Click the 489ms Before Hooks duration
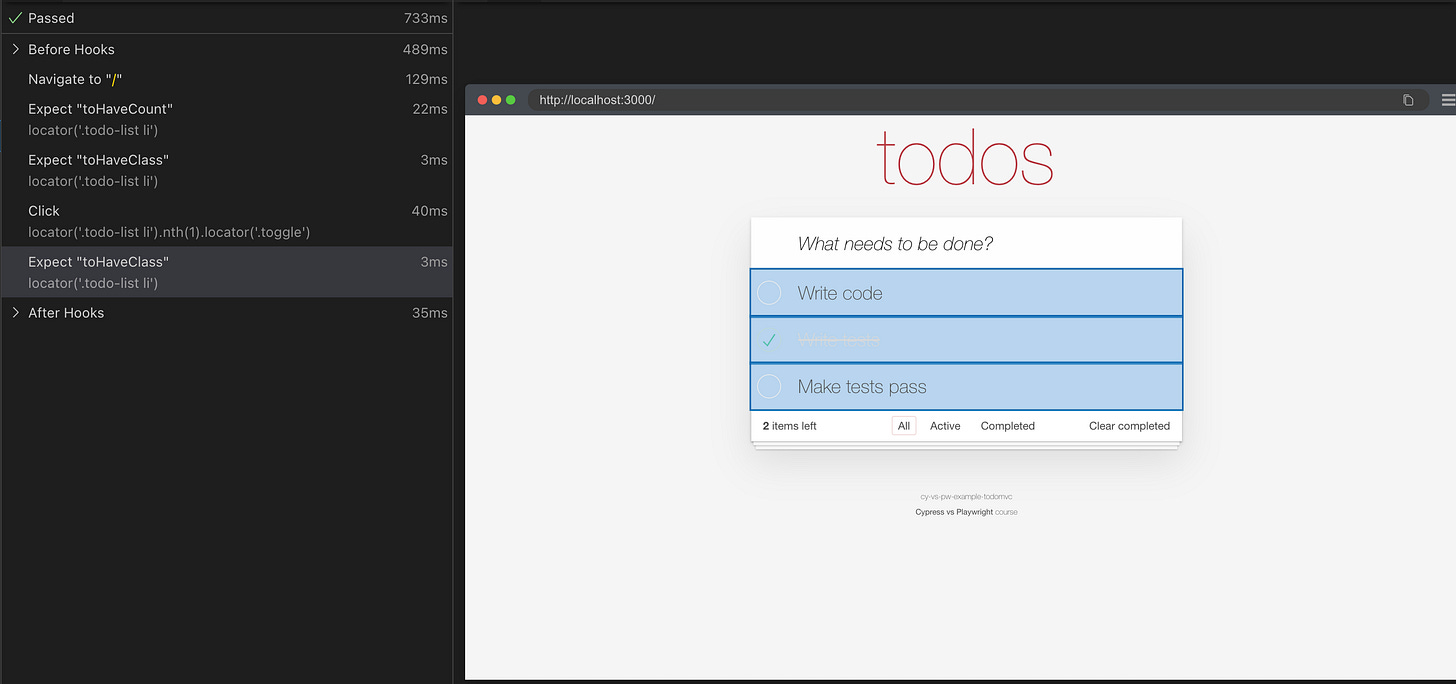The width and height of the screenshot is (1456, 684). click(x=427, y=49)
